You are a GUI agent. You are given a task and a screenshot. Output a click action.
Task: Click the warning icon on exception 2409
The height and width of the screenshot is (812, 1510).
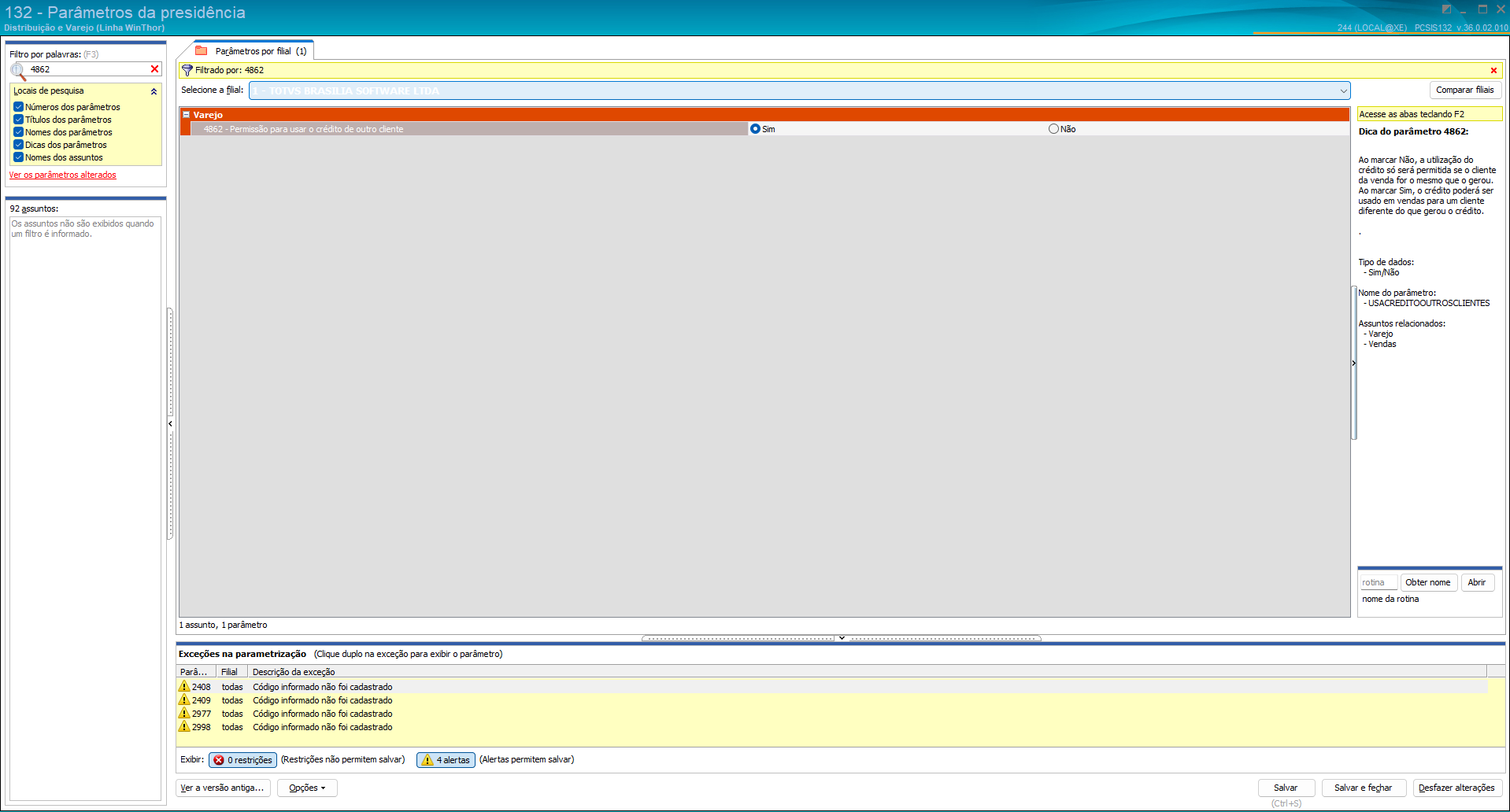coord(184,700)
